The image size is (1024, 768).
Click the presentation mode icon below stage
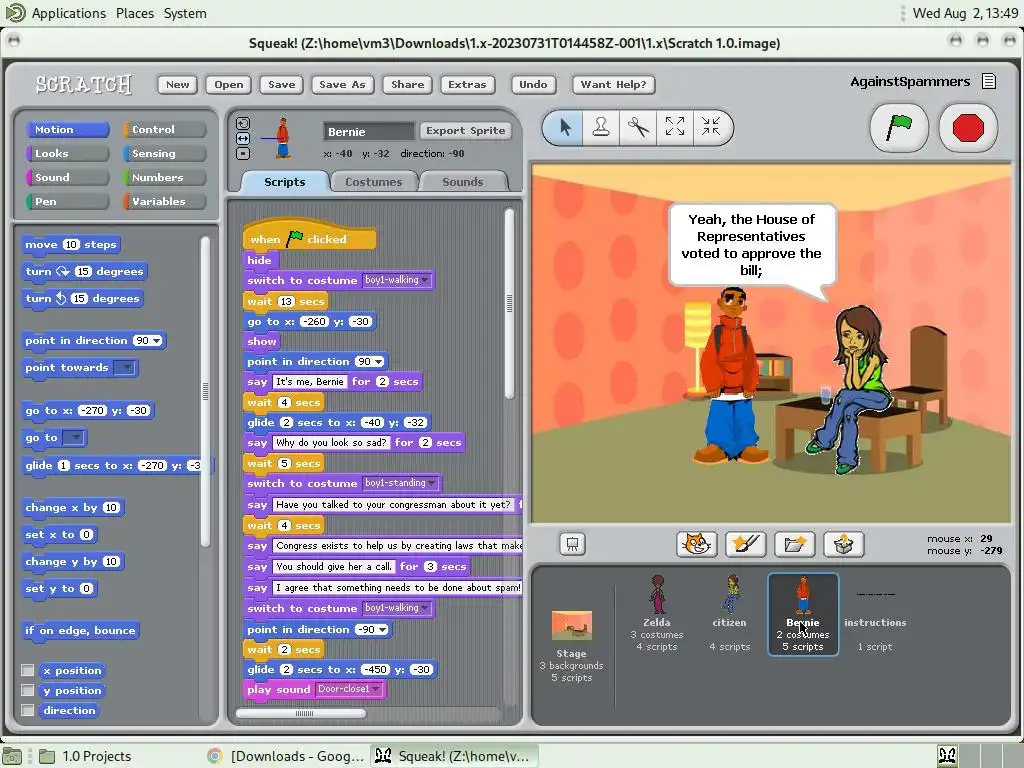click(572, 544)
